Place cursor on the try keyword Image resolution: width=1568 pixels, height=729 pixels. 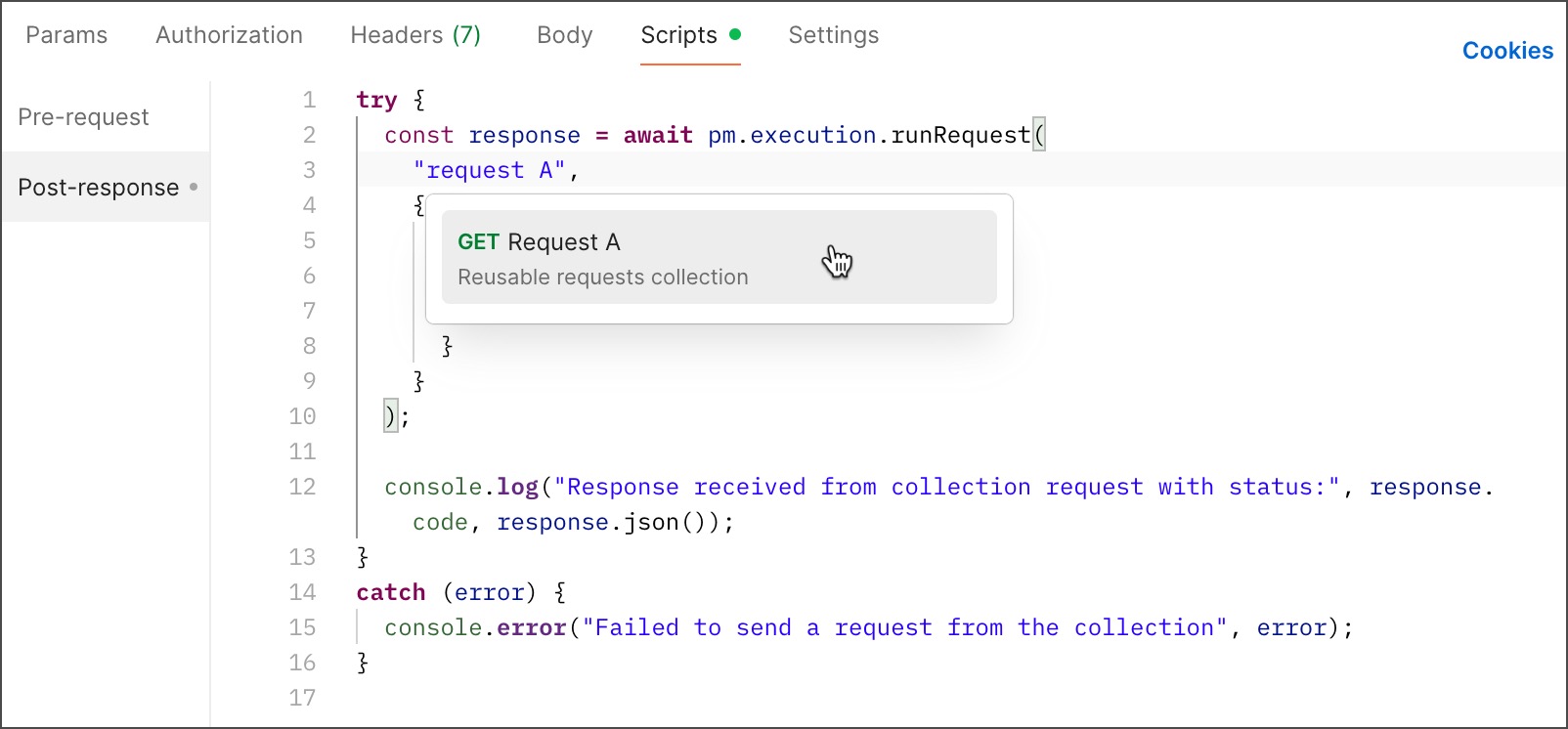point(376,101)
